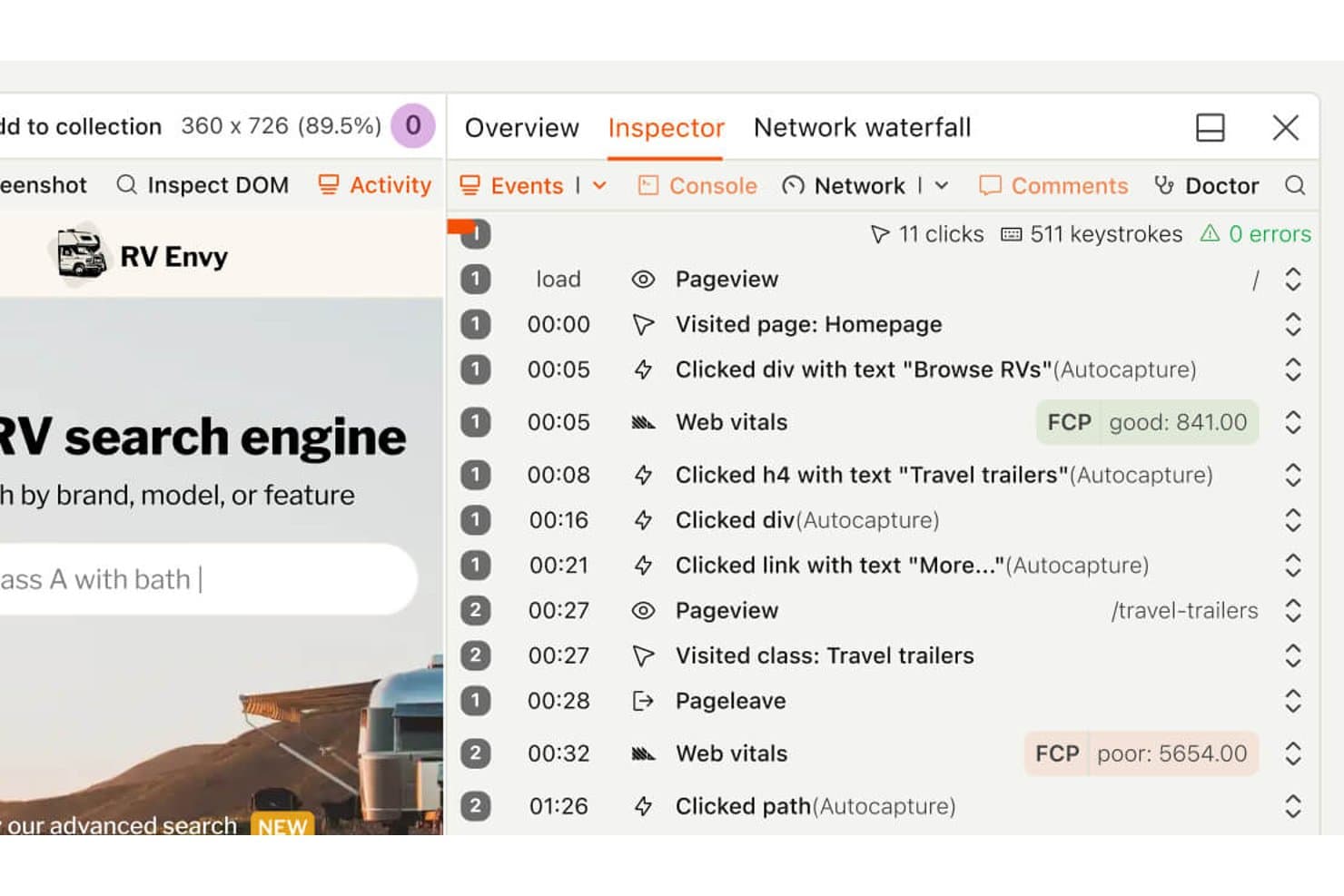Open the dropdown arrow next to Network

942,186
